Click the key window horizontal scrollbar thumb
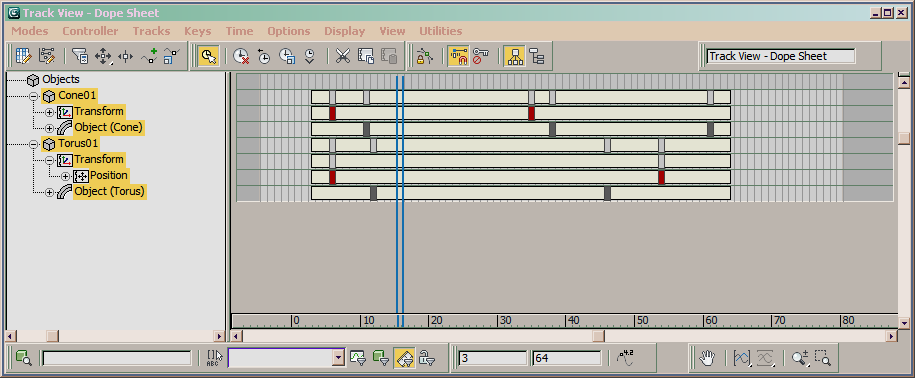The width and height of the screenshot is (915, 378). (x=599, y=336)
